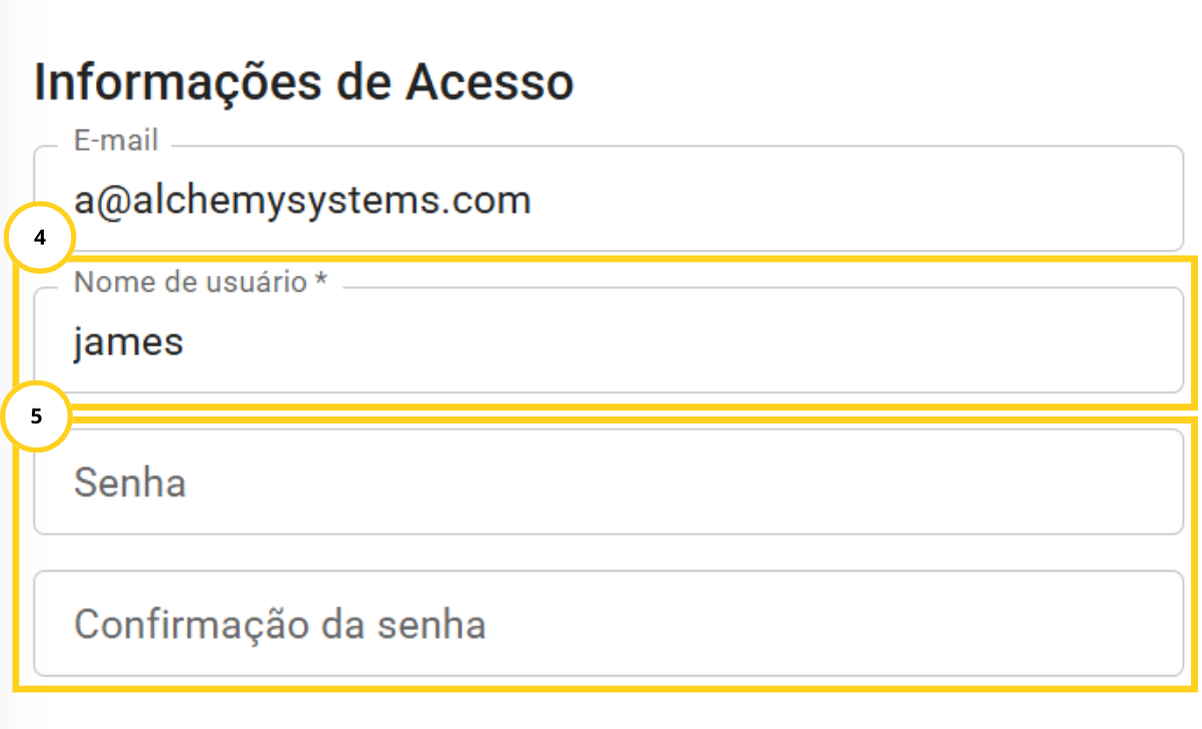Click the small E-mail floating label

point(116,141)
